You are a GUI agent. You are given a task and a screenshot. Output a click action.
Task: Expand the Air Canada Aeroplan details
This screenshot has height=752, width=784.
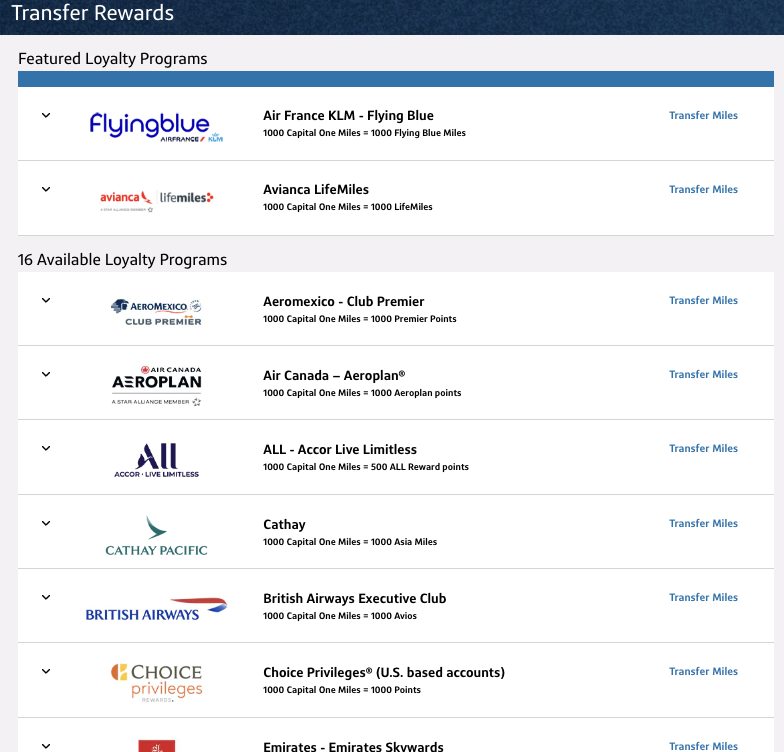[46, 374]
